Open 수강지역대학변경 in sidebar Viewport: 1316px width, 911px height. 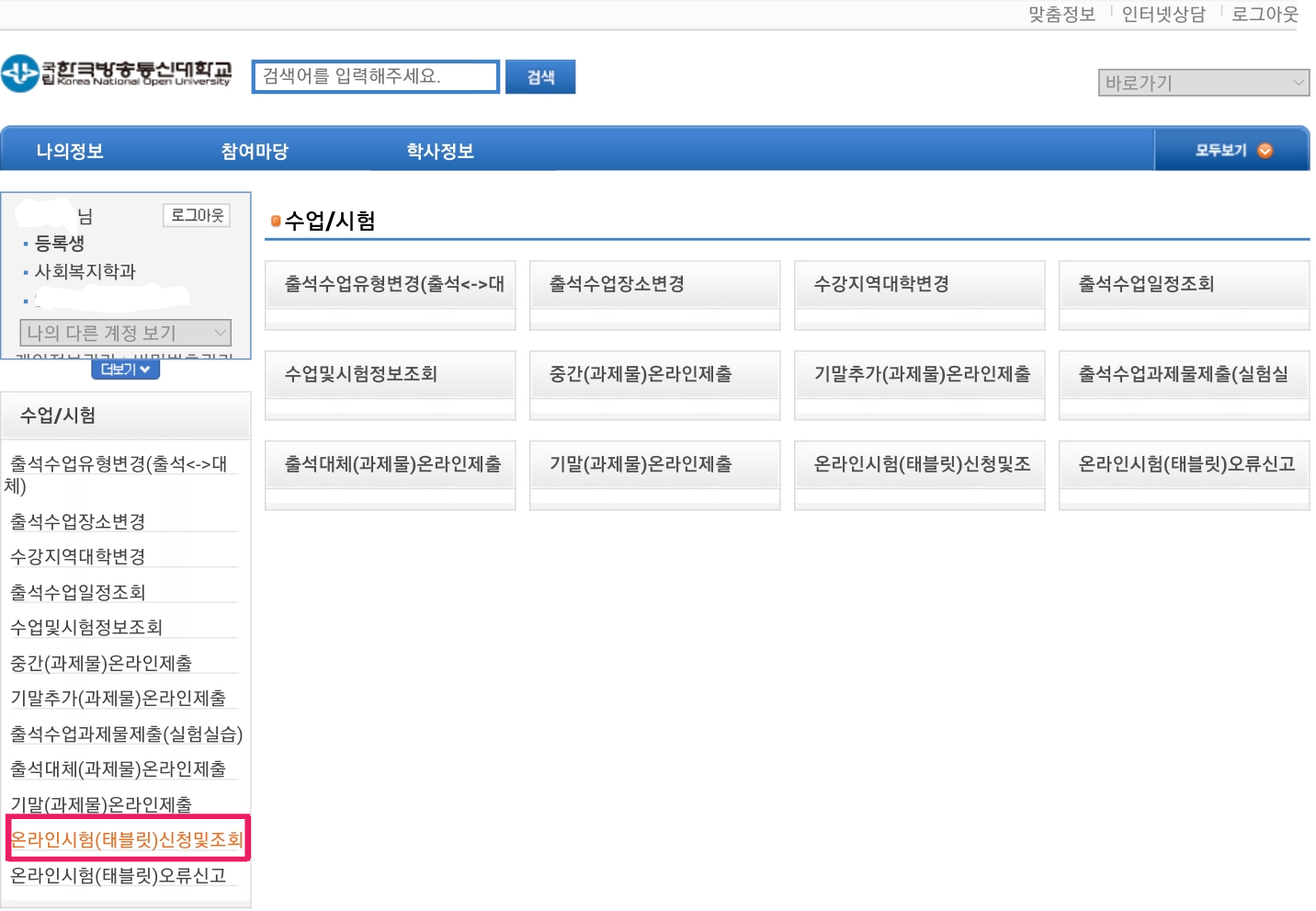[x=78, y=556]
